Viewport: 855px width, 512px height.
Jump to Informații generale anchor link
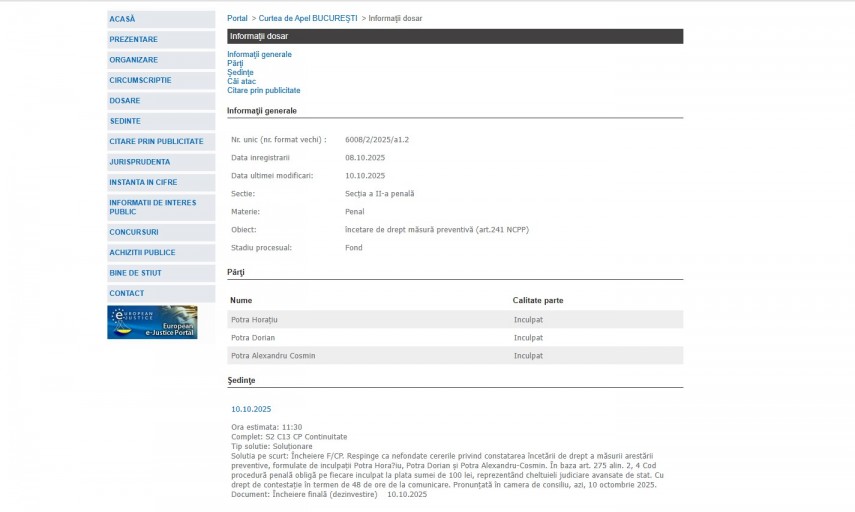259,54
